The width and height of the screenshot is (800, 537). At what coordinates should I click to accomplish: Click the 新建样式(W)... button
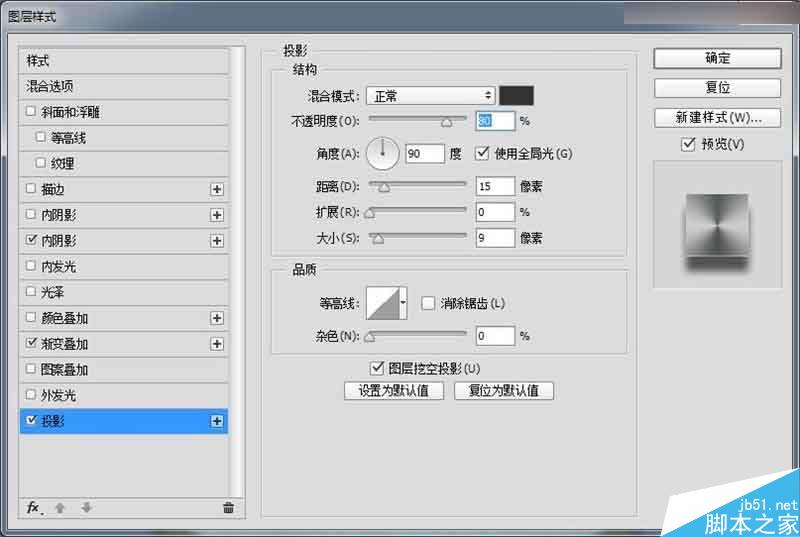pyautogui.click(x=717, y=118)
